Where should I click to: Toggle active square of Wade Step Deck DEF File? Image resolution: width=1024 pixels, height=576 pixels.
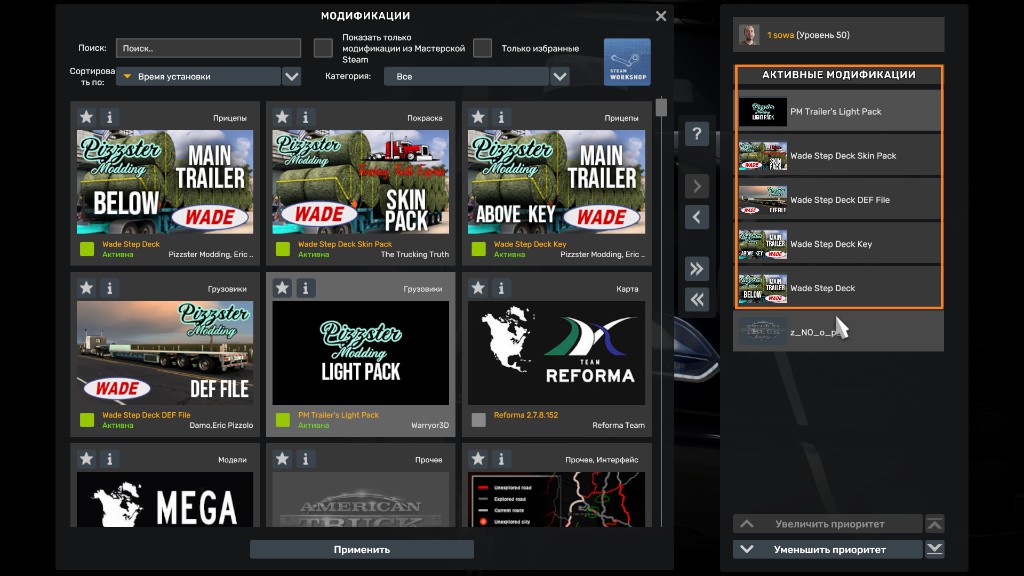point(87,420)
